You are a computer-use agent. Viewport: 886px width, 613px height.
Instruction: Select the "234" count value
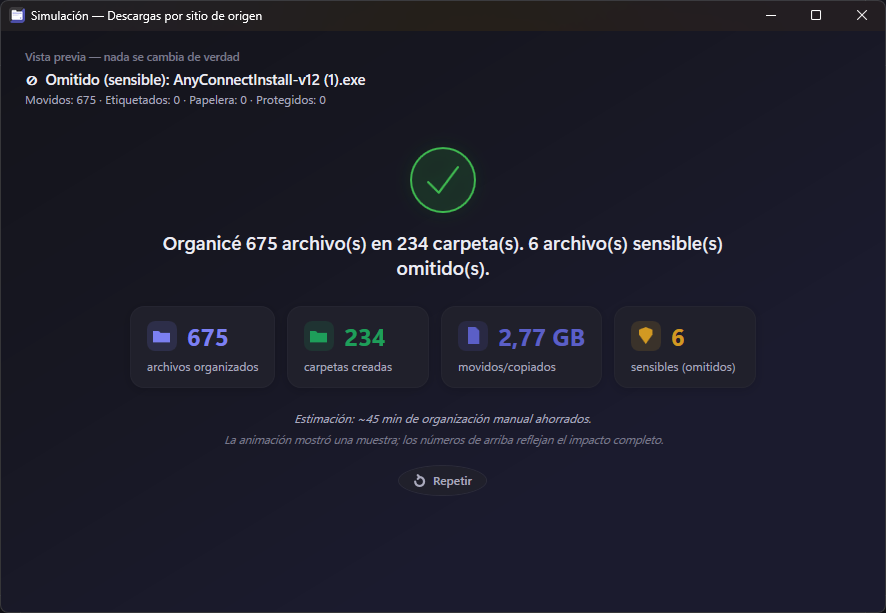point(364,338)
